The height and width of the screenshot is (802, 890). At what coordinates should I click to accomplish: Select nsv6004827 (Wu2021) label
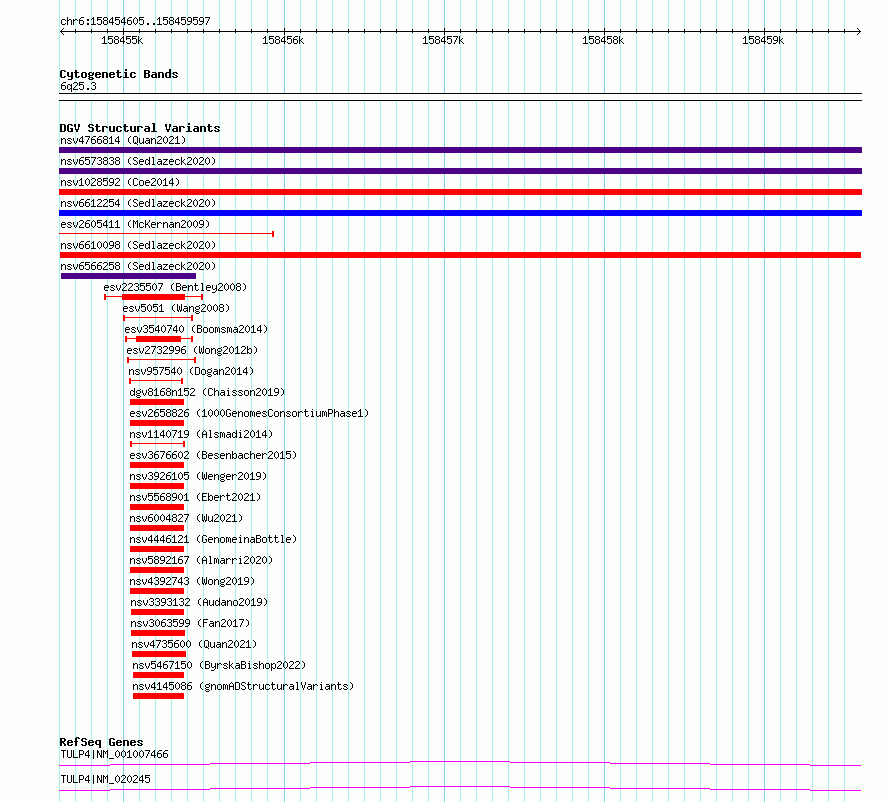point(186,518)
